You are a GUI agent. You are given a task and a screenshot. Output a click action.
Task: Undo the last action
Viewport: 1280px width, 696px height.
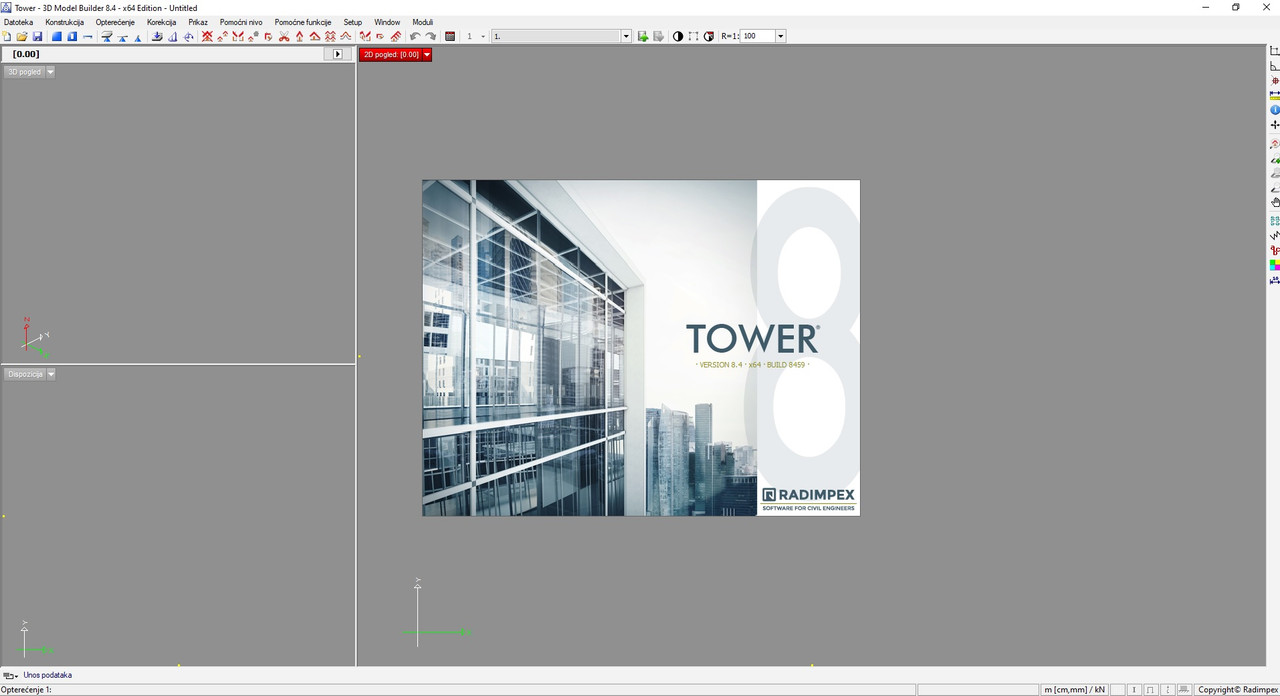[x=415, y=36]
